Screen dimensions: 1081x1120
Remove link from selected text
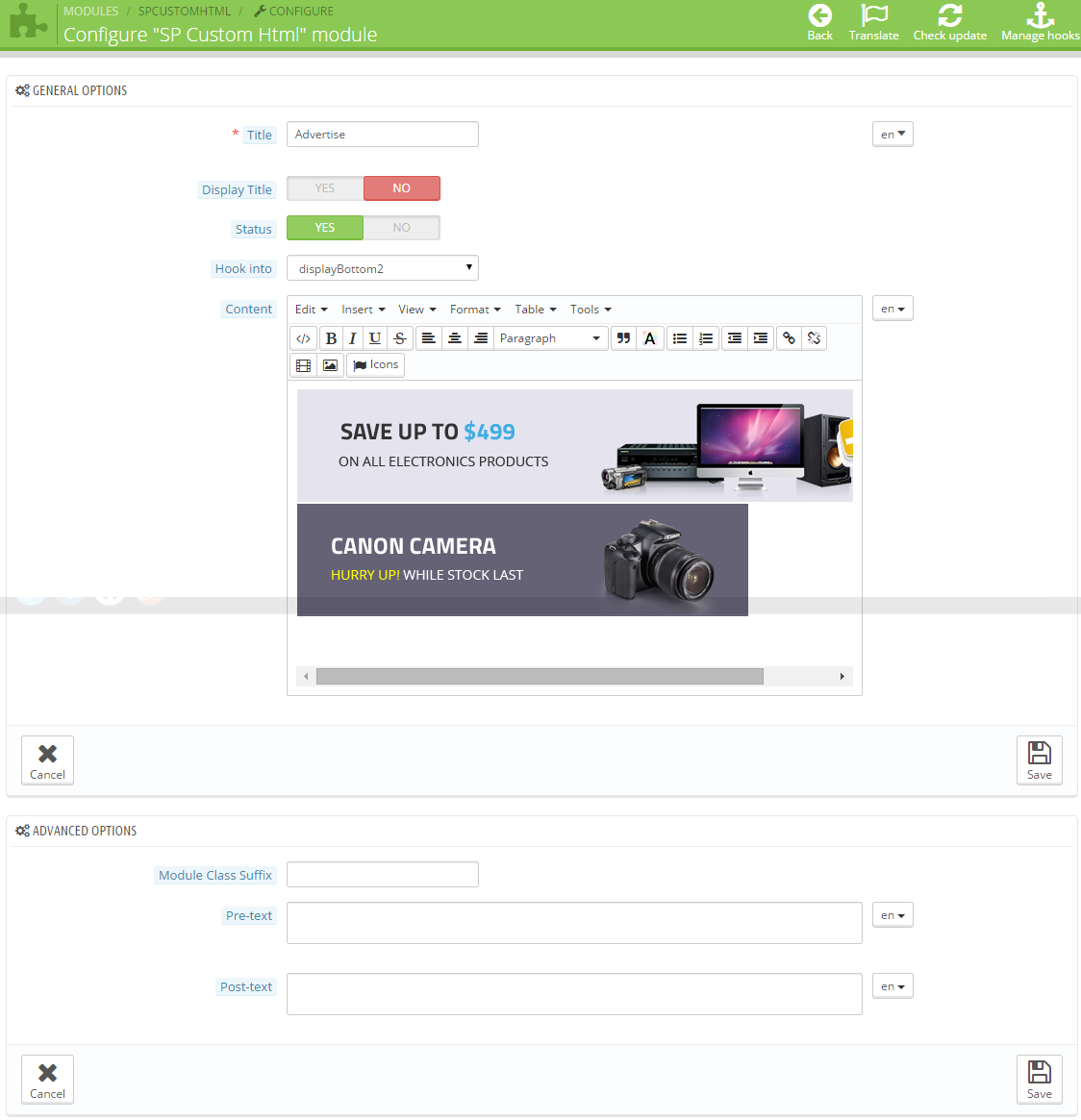click(814, 338)
